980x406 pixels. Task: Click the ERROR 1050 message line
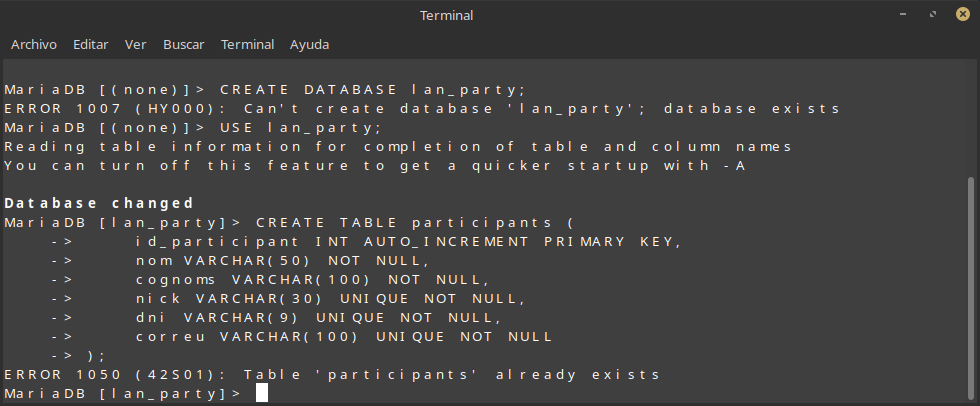click(x=332, y=374)
